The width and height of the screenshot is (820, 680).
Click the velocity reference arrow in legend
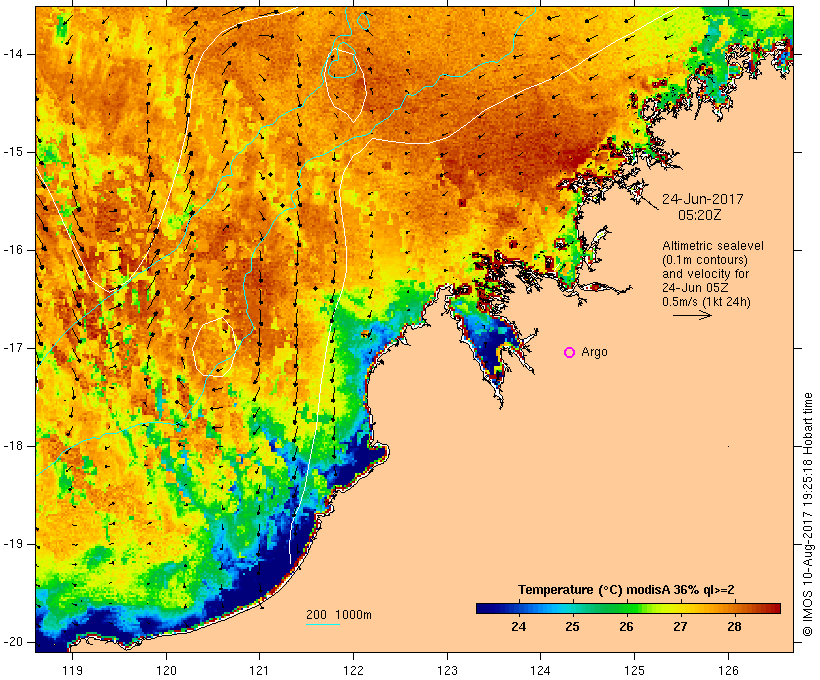(692, 315)
